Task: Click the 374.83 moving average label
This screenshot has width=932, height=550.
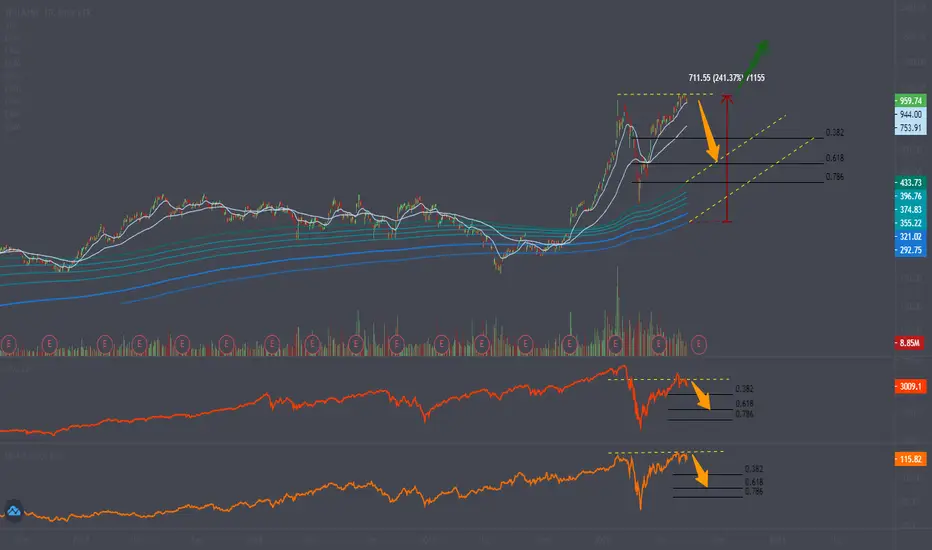Action: 910,209
